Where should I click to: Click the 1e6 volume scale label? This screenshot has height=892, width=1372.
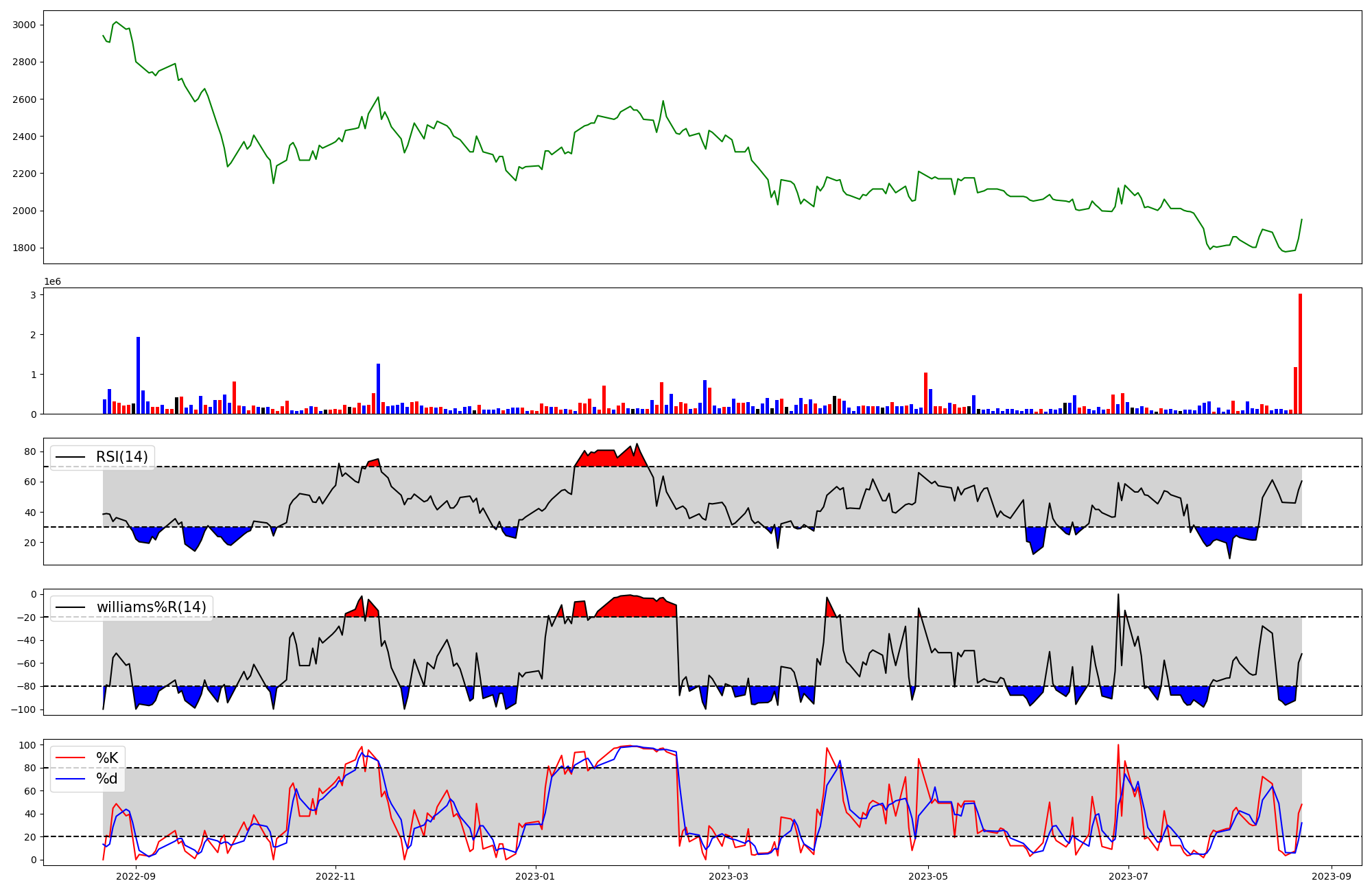click(x=53, y=282)
